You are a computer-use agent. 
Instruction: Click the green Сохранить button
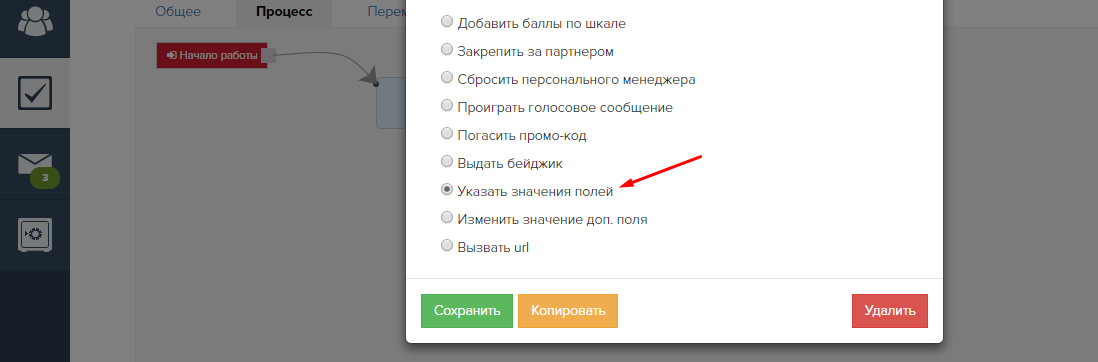click(467, 311)
